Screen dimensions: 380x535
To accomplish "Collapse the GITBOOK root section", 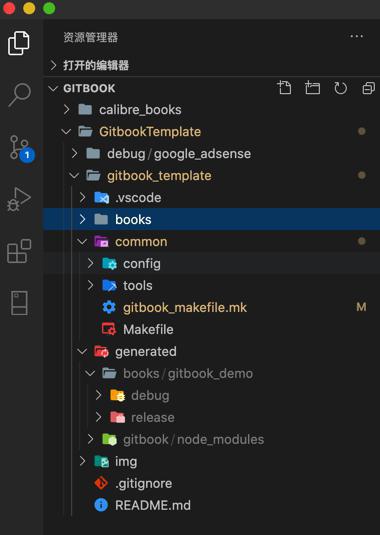I will click(x=53, y=88).
